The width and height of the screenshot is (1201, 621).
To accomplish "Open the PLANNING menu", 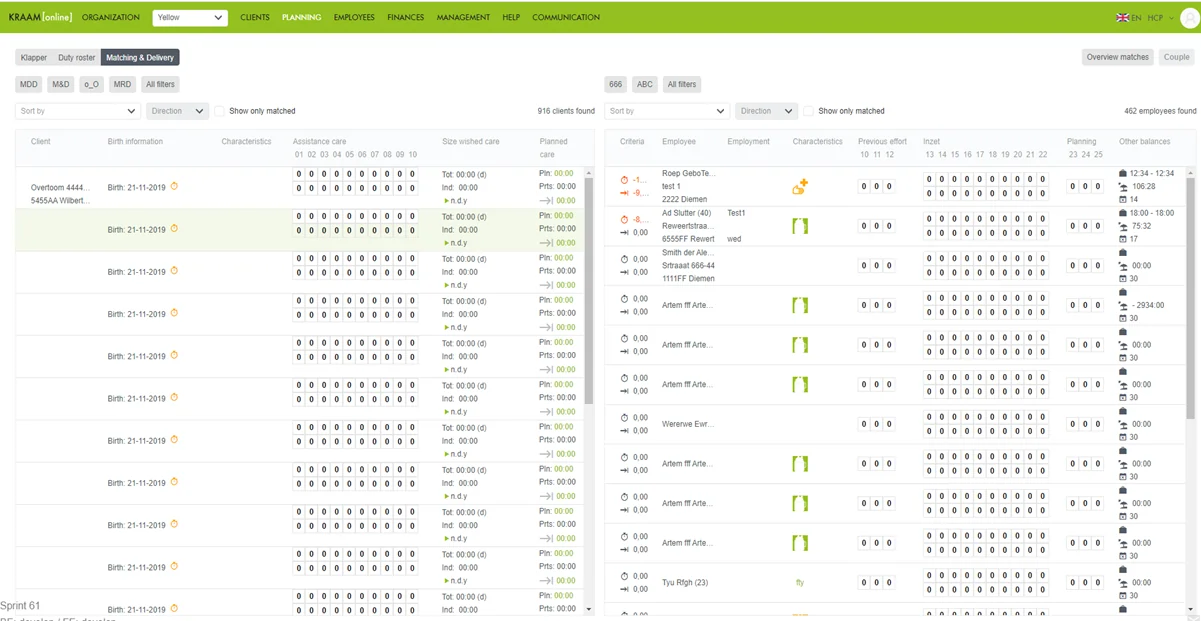I will pos(301,17).
